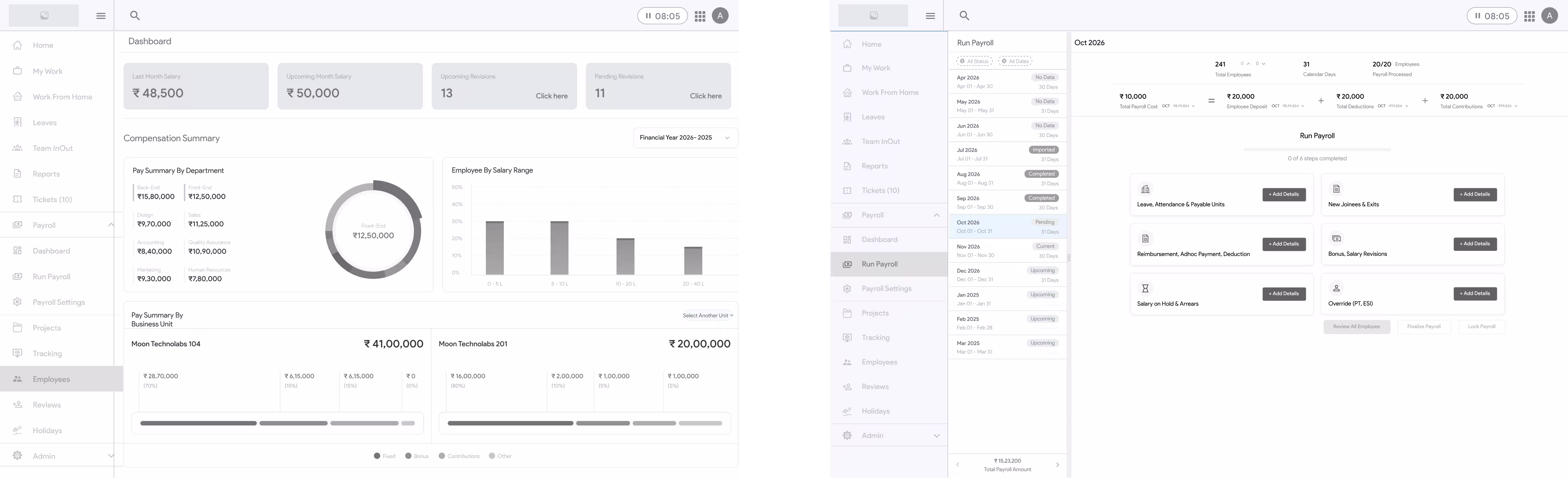The height and width of the screenshot is (478, 1568).
Task: Click 'Click here' on the Pending Revisions card
Action: point(706,95)
